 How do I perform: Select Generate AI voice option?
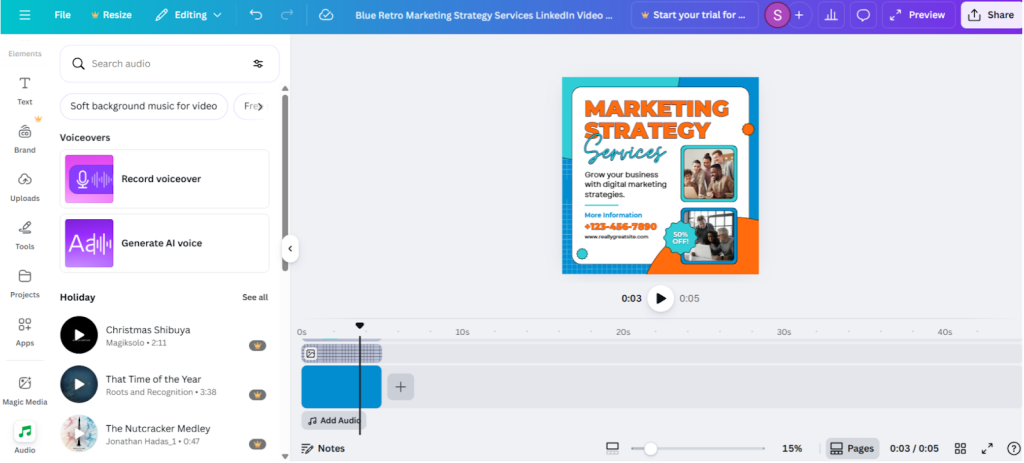tap(165, 243)
